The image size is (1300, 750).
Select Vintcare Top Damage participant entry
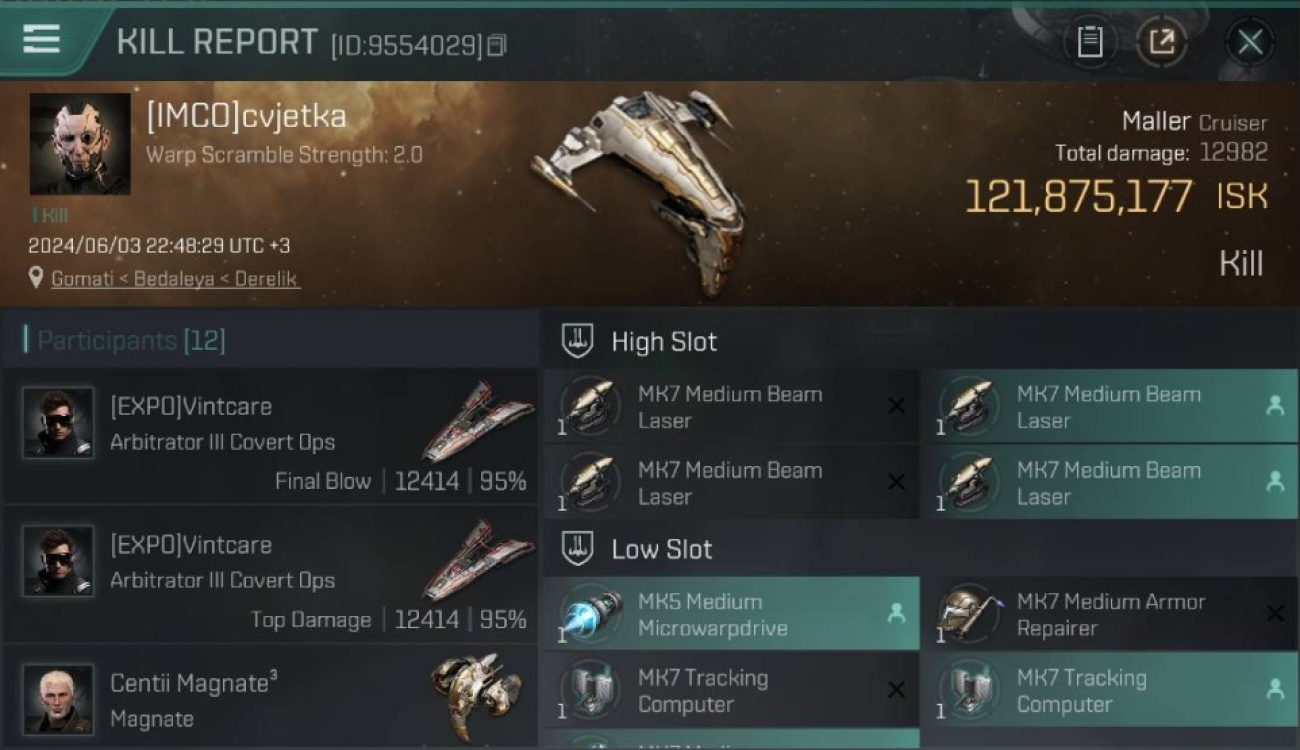[270, 575]
